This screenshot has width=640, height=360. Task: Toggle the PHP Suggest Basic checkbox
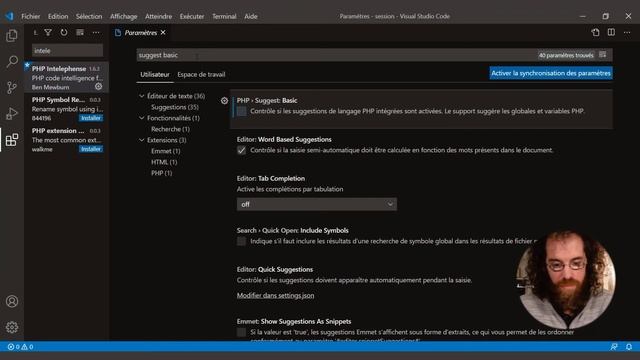(x=242, y=111)
